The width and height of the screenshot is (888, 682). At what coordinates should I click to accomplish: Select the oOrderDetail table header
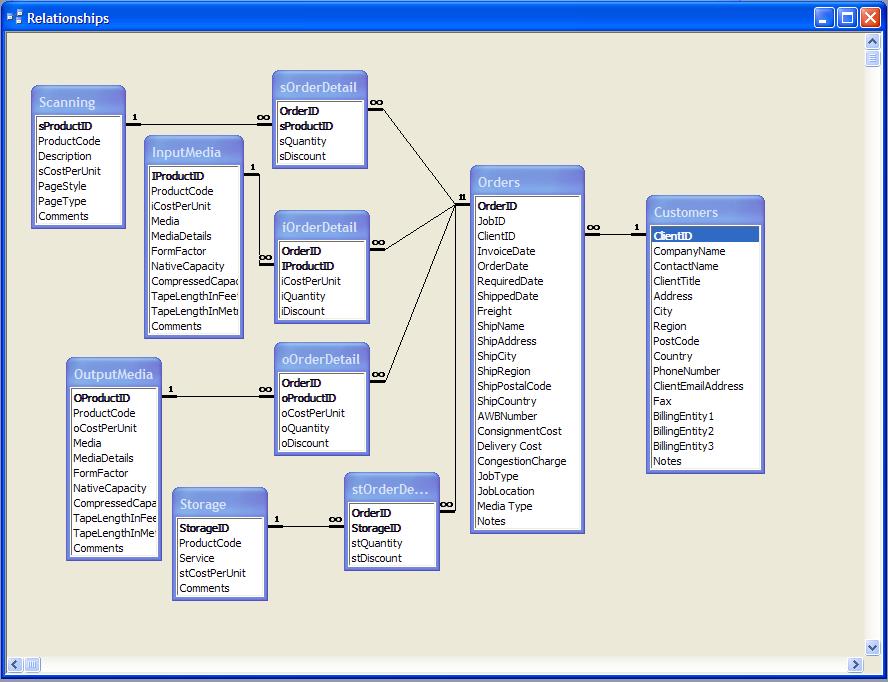[x=322, y=359]
